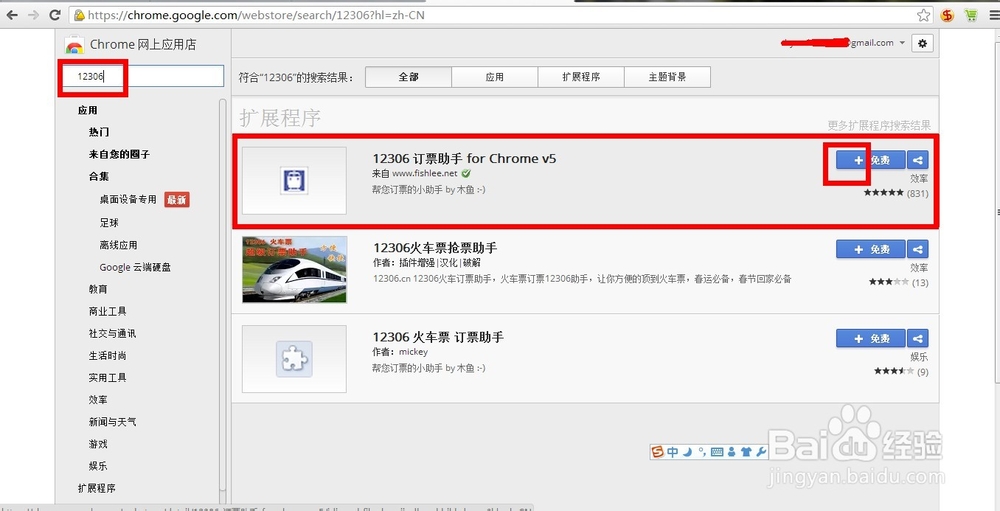
Task: Select 教育 category in sidebar
Action: point(98,289)
